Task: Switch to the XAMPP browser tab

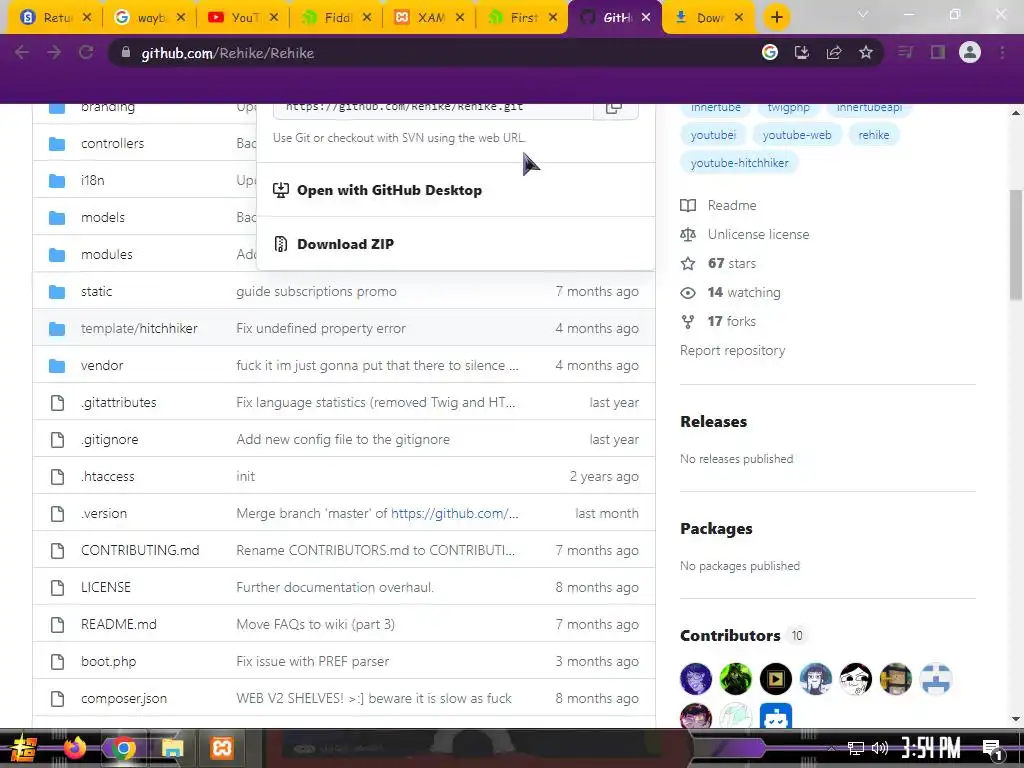Action: coord(429,18)
